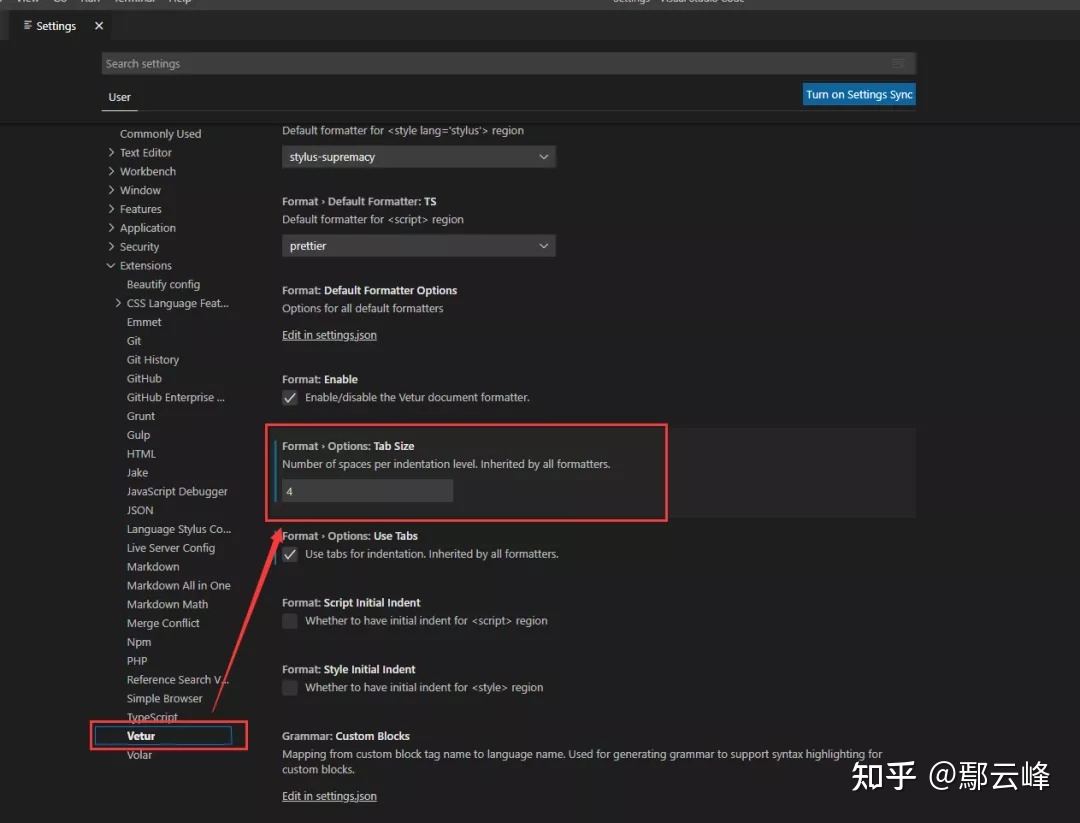Select Npm extension settings
This screenshot has height=823, width=1080.
click(x=138, y=642)
